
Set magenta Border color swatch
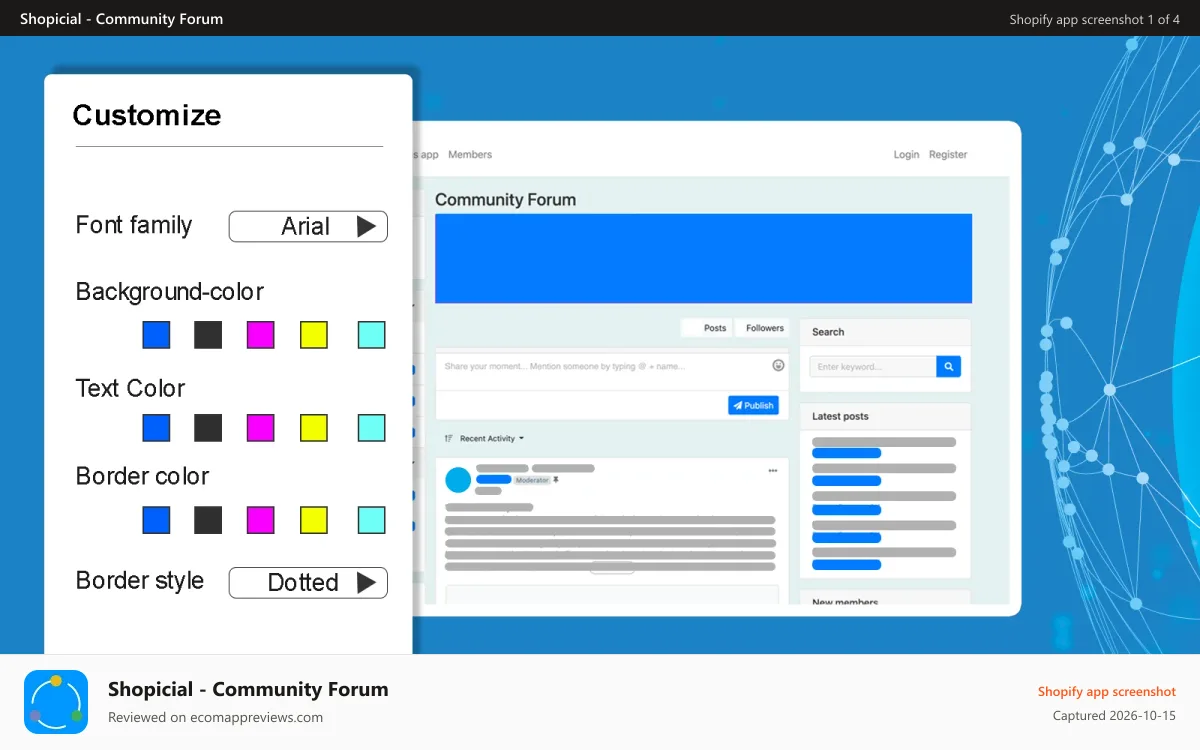(261, 520)
